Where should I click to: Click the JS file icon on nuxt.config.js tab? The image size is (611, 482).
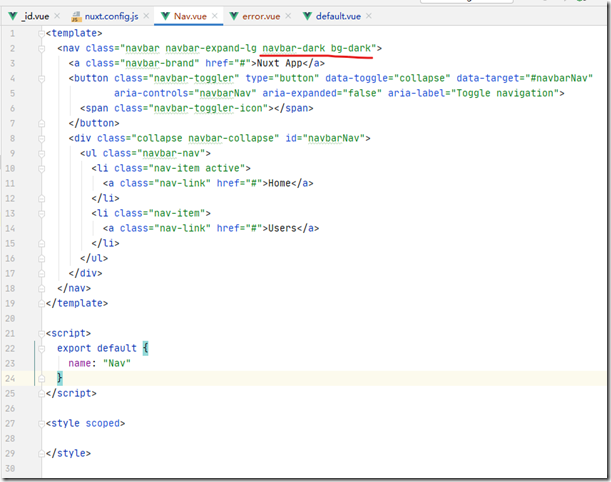coord(76,17)
